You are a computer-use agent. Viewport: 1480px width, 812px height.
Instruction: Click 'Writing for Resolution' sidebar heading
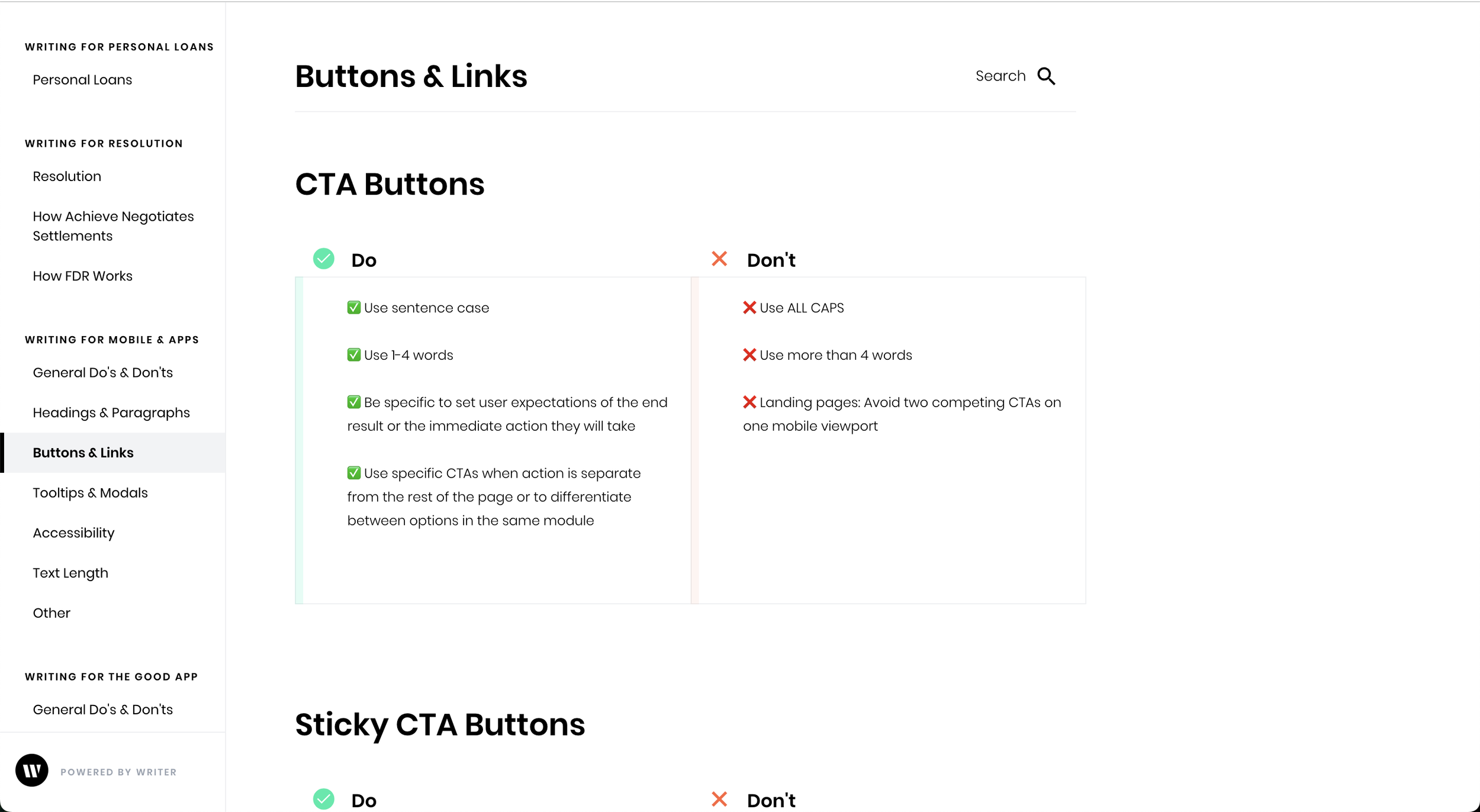click(x=104, y=144)
